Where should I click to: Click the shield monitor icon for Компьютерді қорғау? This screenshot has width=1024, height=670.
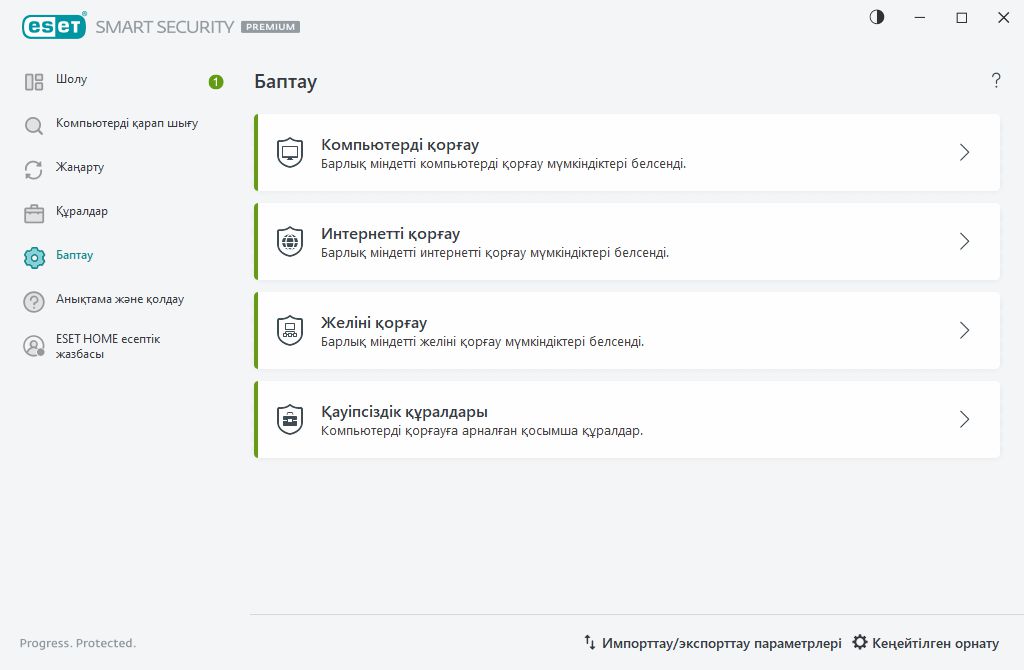(290, 153)
